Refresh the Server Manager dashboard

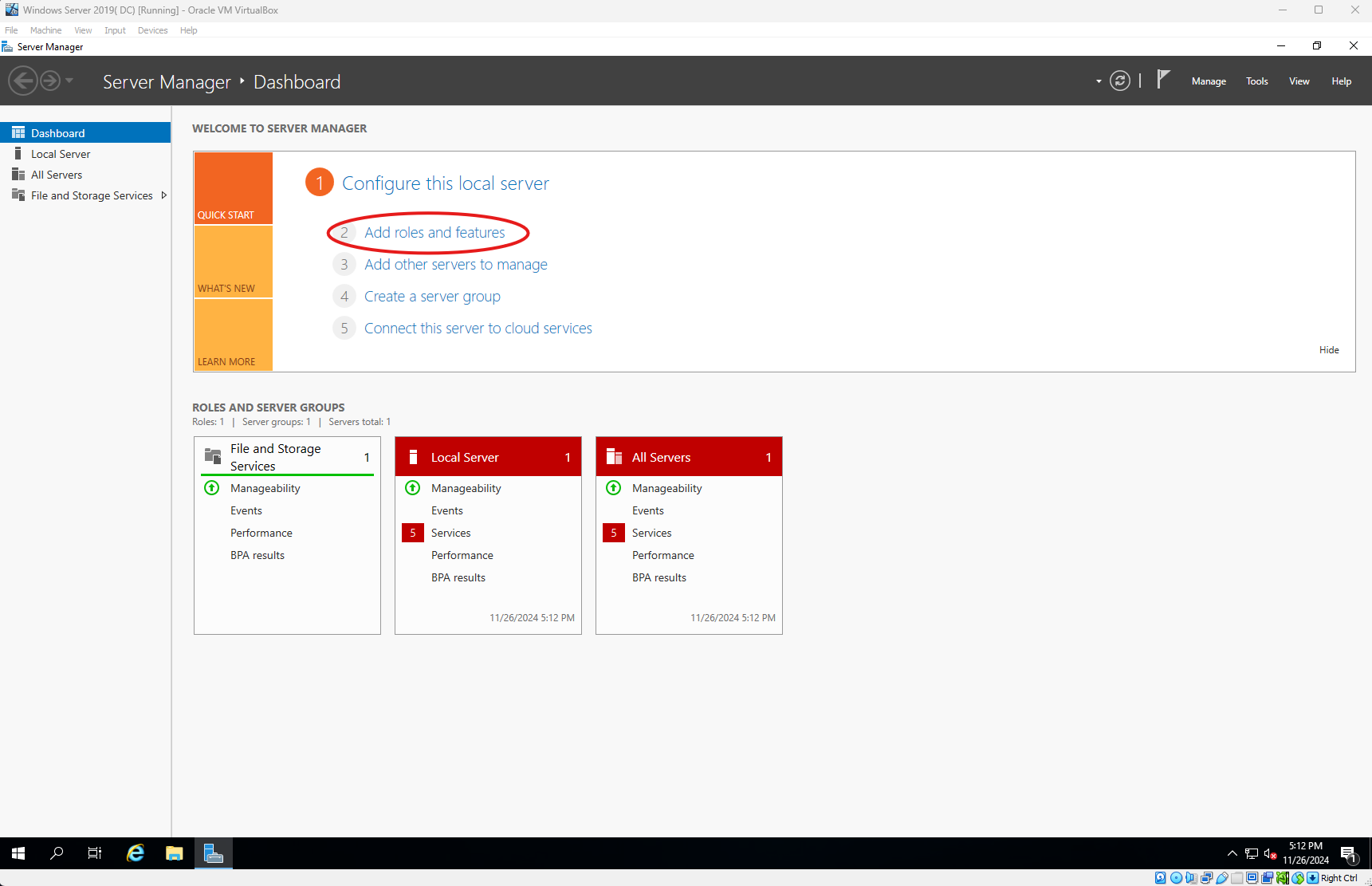(x=1120, y=81)
